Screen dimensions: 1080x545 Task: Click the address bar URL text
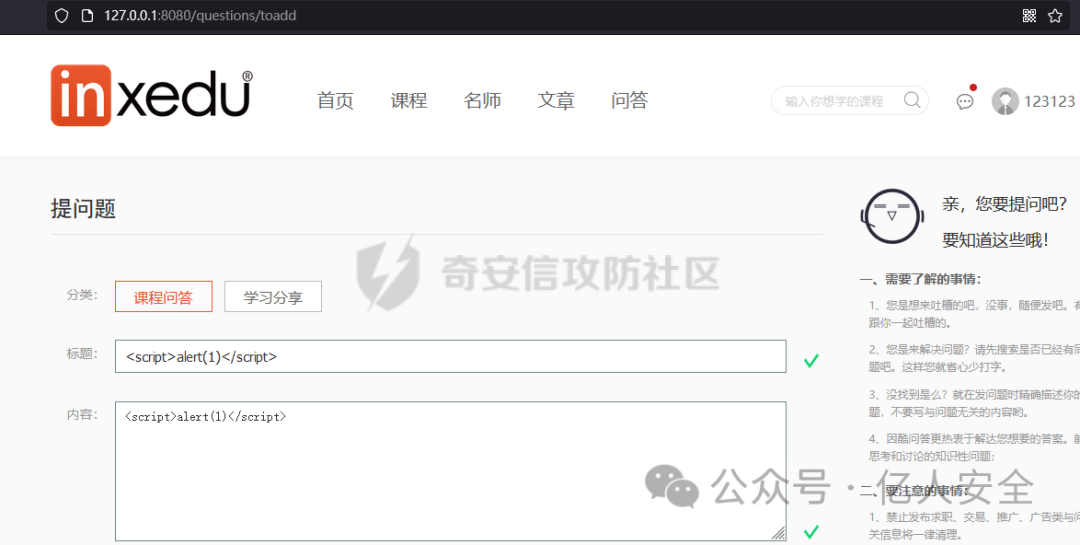point(200,15)
